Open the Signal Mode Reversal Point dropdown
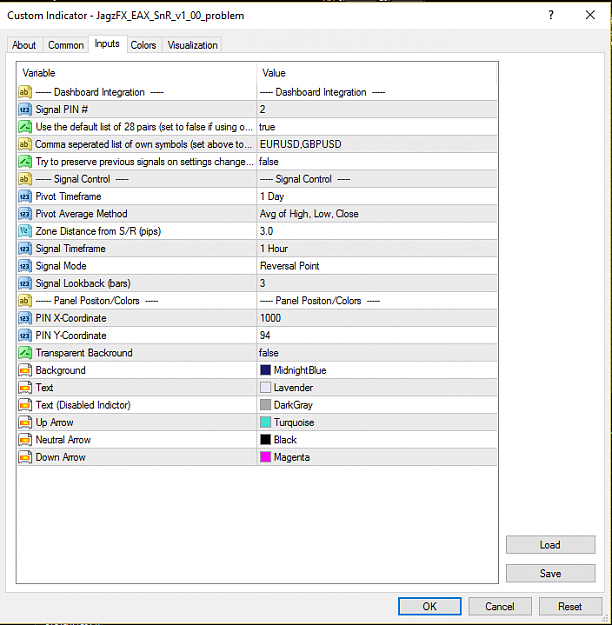This screenshot has height=625, width=612. (x=377, y=266)
